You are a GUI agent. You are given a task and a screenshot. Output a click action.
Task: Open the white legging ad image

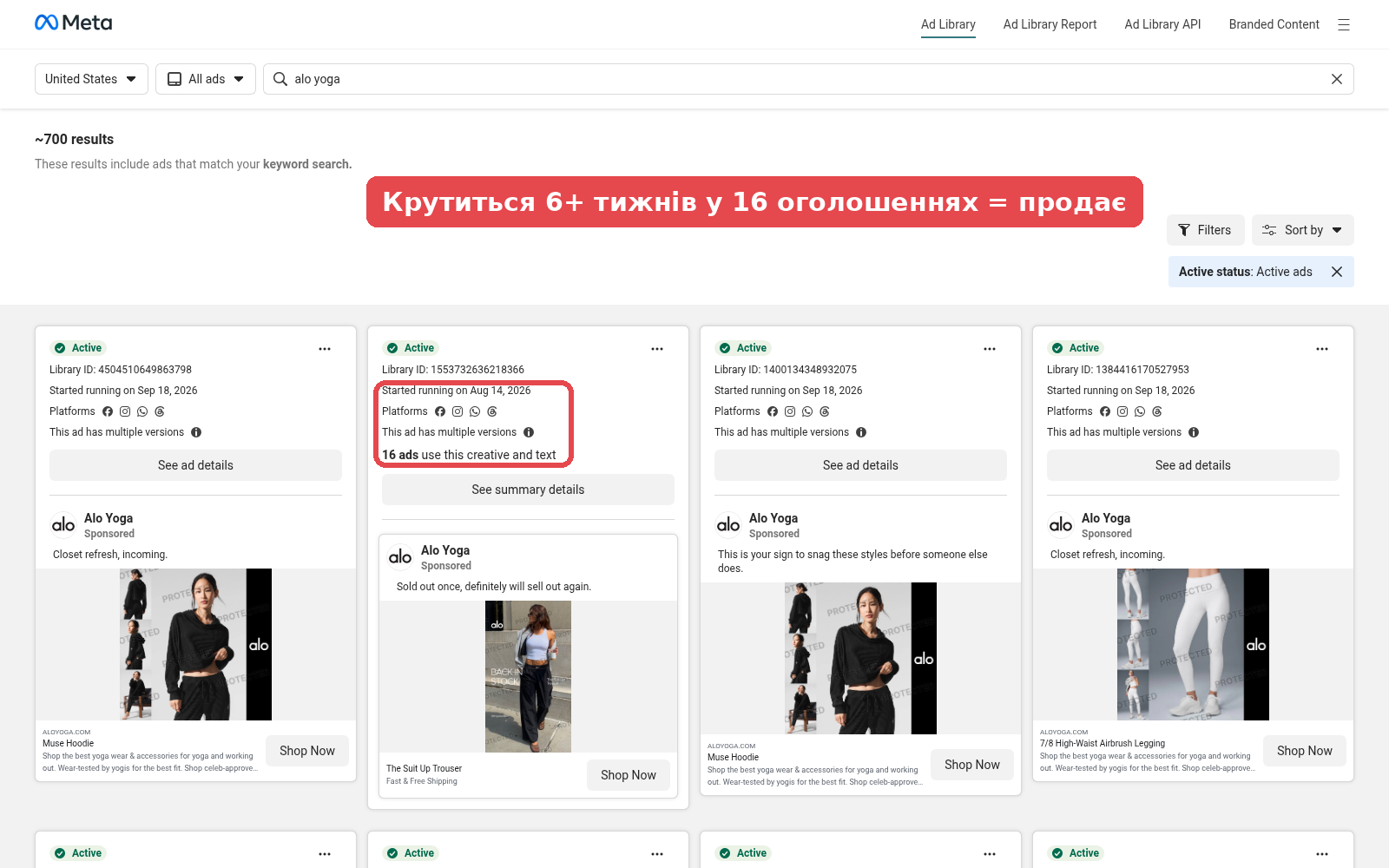(x=1193, y=644)
